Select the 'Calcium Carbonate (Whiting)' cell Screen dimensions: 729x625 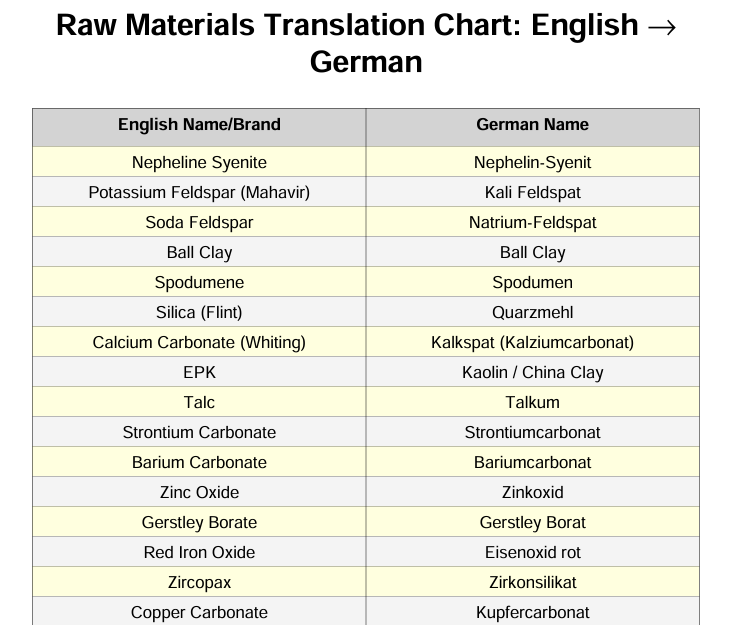click(x=199, y=342)
